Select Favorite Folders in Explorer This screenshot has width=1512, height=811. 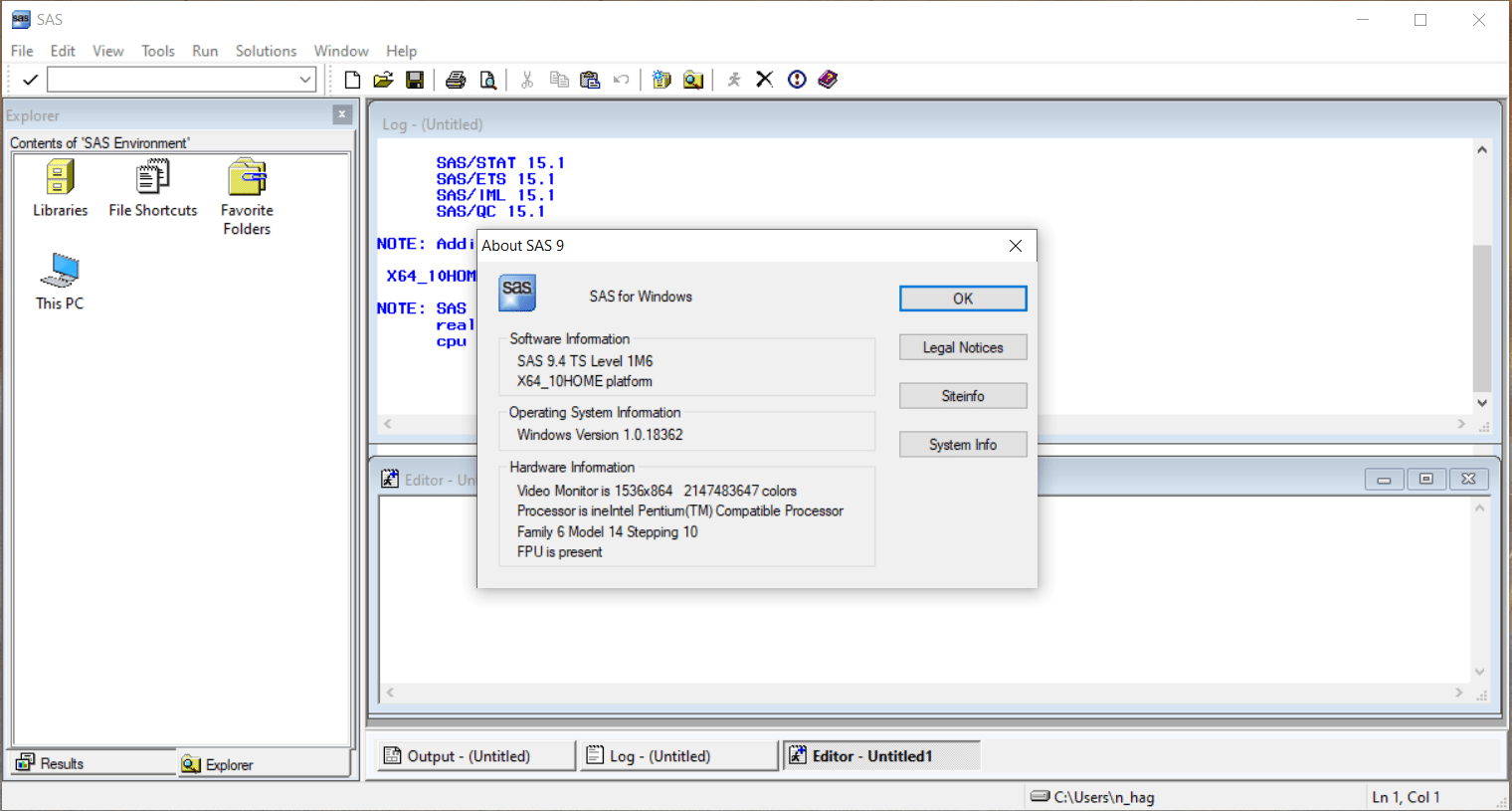[247, 197]
